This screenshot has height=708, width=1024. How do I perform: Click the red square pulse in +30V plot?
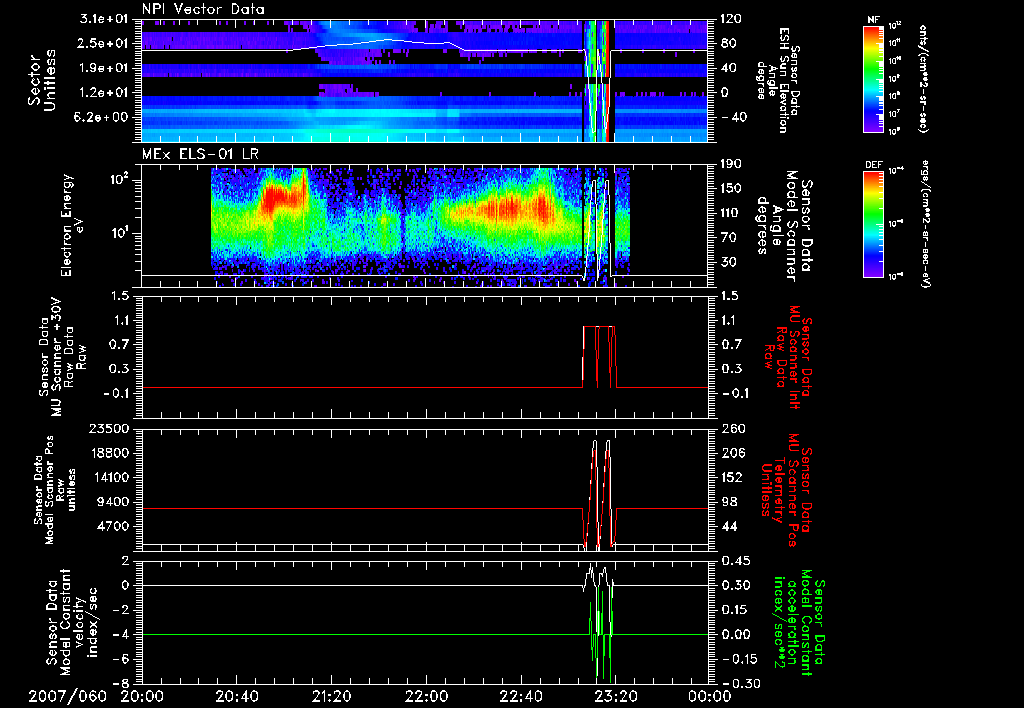599,356
